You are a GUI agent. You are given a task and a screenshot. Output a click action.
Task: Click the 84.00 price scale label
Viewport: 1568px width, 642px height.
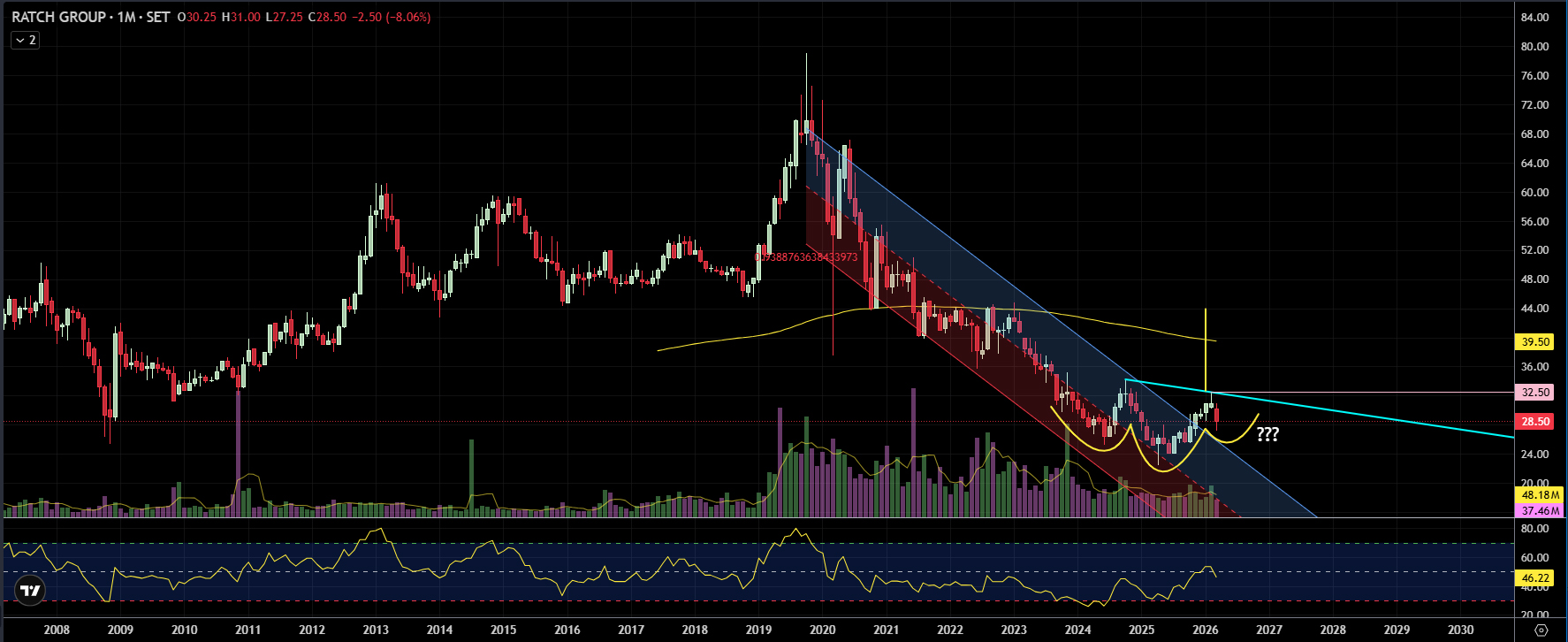tap(1534, 18)
